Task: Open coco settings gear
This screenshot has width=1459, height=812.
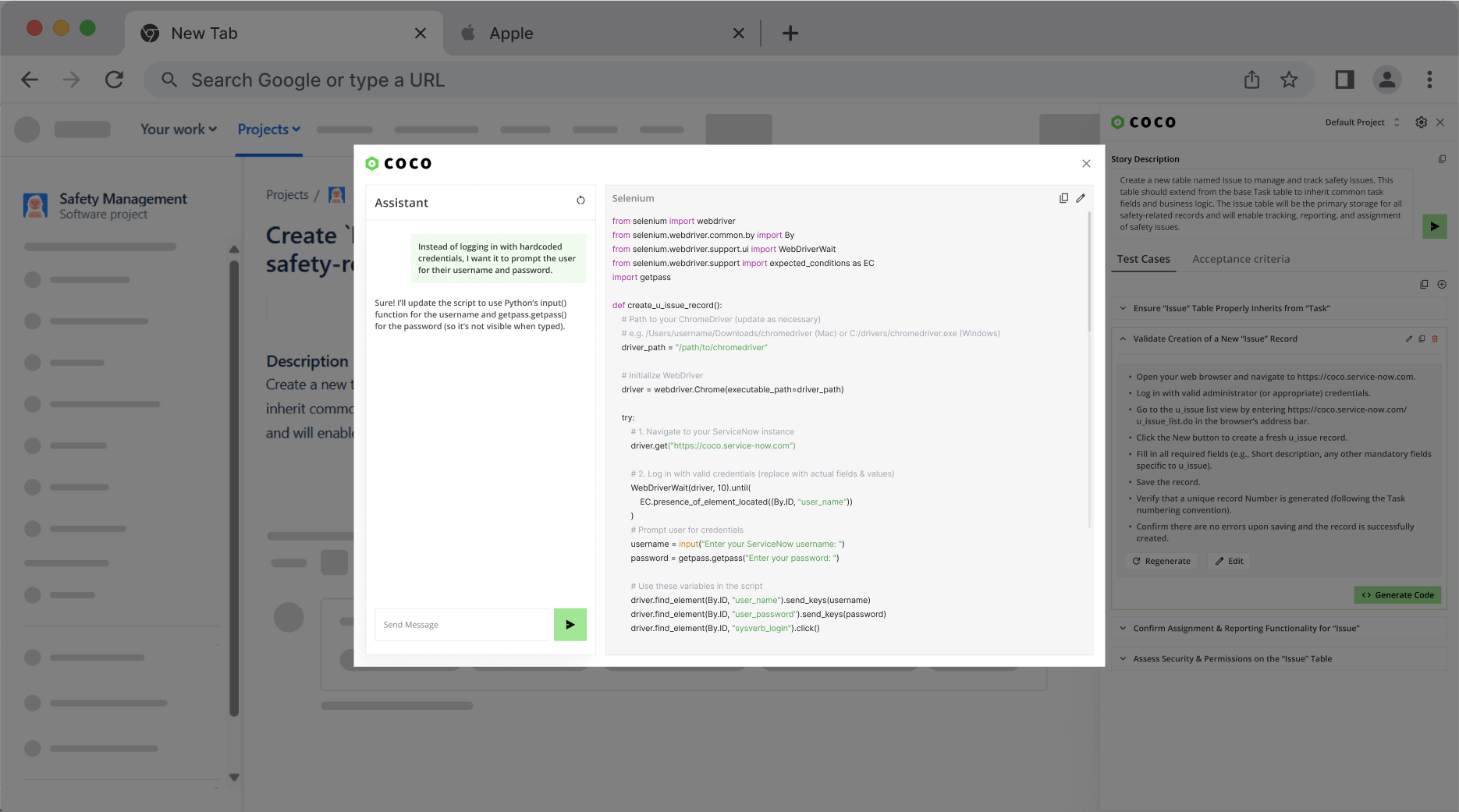Action: (x=1421, y=122)
